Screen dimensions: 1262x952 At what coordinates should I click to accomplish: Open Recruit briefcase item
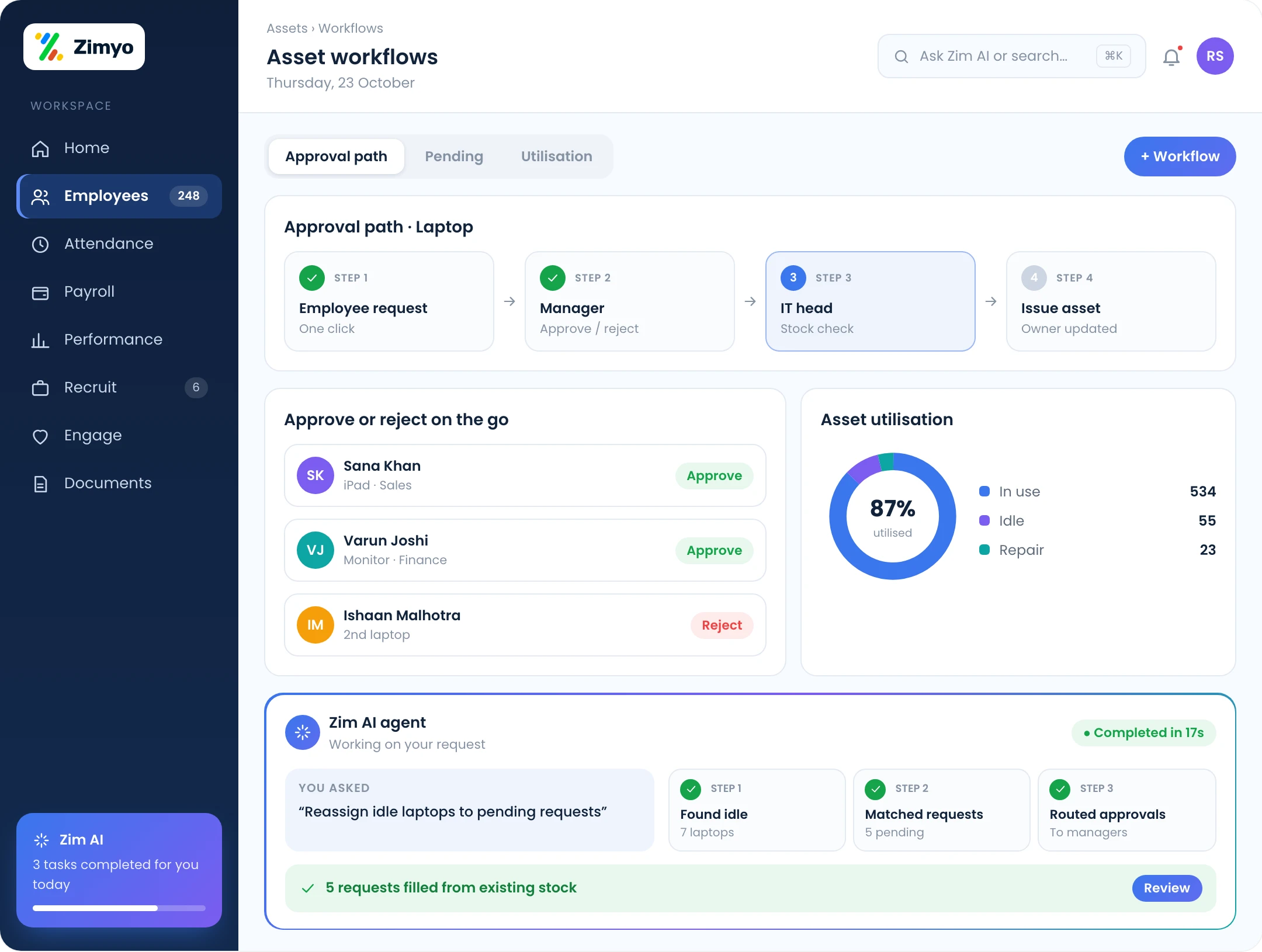(119, 387)
